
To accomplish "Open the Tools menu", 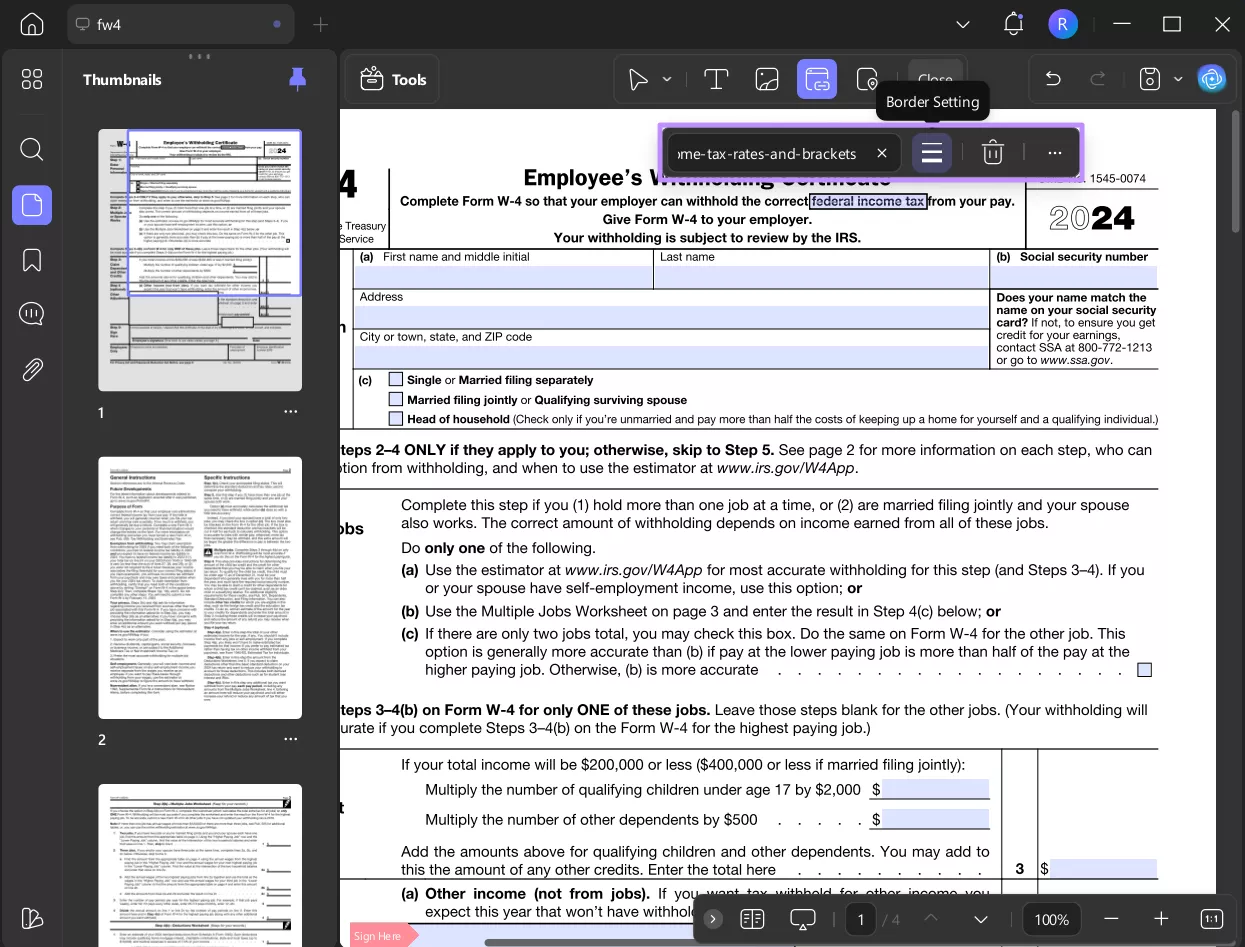I will 393,80.
